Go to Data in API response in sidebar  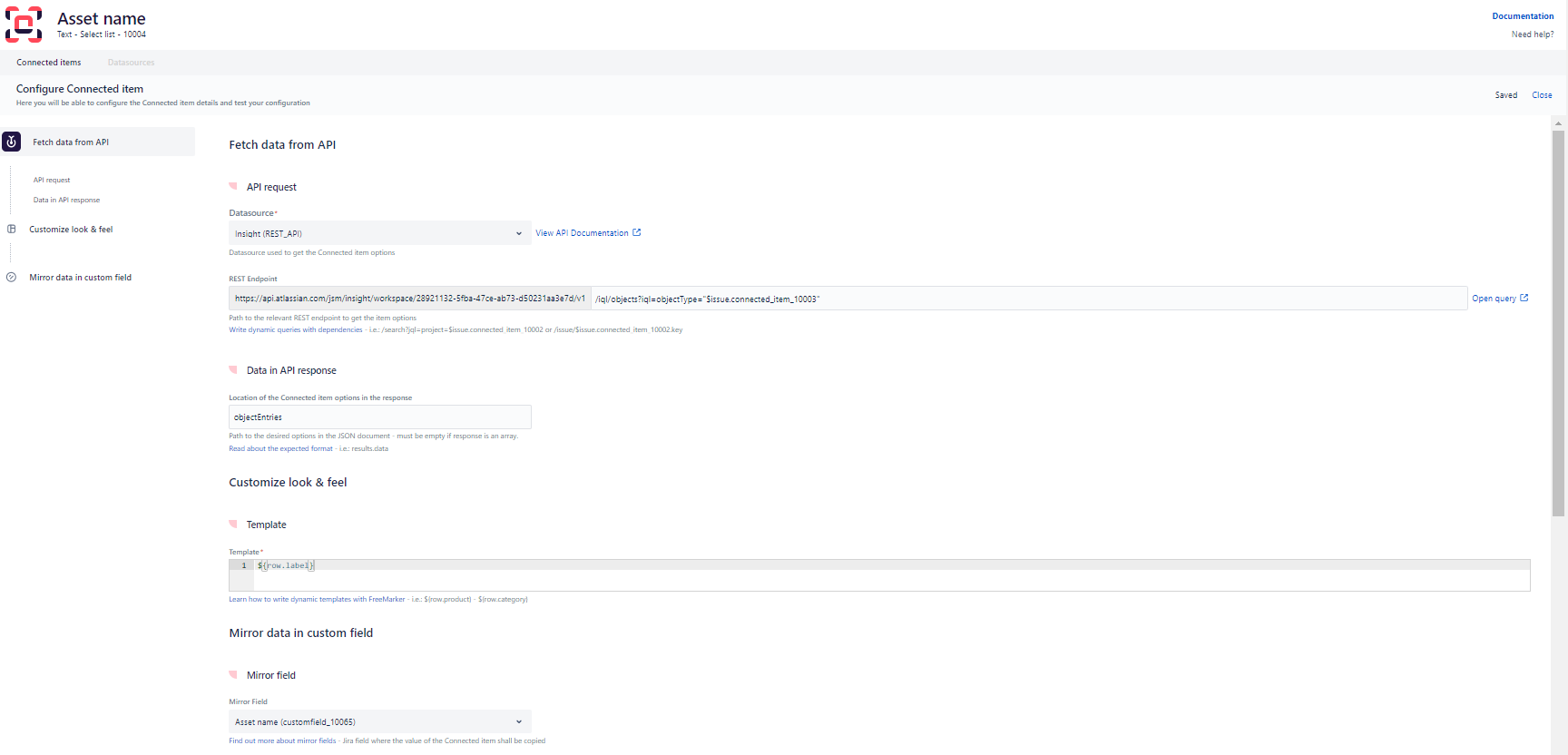coord(66,201)
